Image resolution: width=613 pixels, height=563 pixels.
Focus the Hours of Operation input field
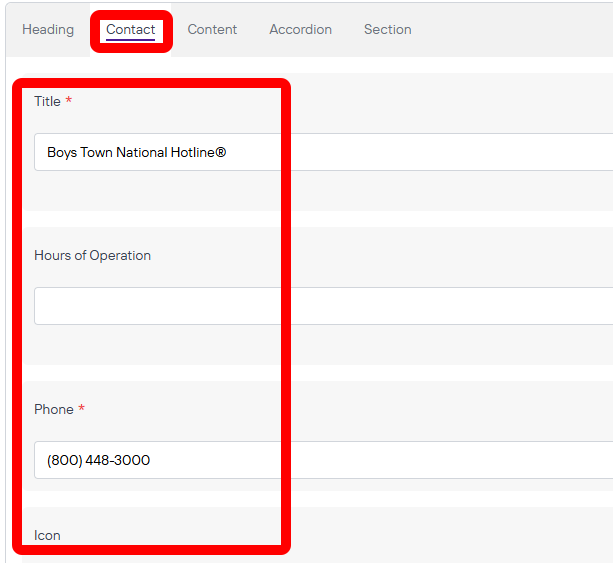click(324, 306)
